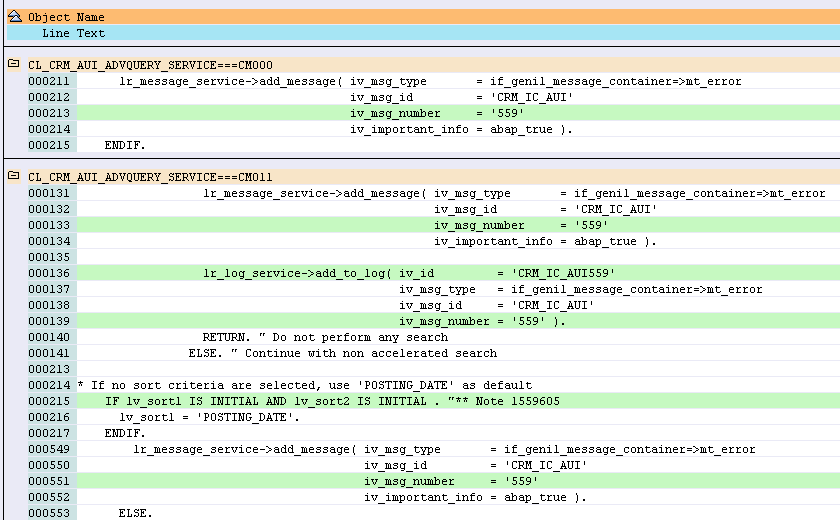Select highlighted line 000133
This screenshot has height=520, width=840.
click(x=458, y=225)
